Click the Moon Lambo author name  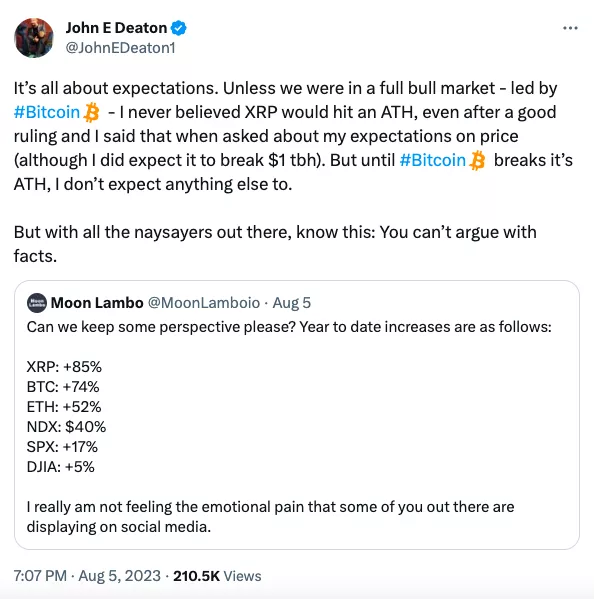pos(97,303)
